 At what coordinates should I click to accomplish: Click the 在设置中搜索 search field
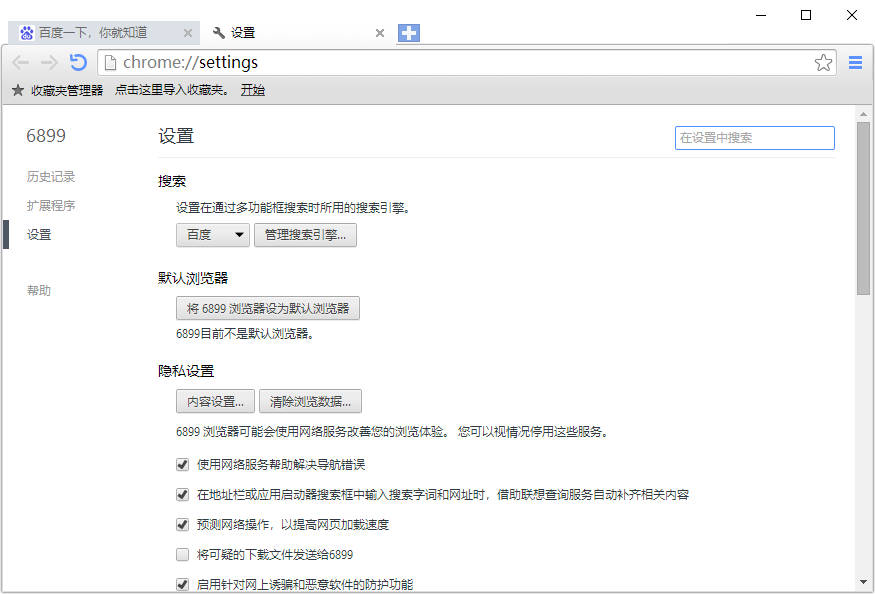click(x=754, y=138)
